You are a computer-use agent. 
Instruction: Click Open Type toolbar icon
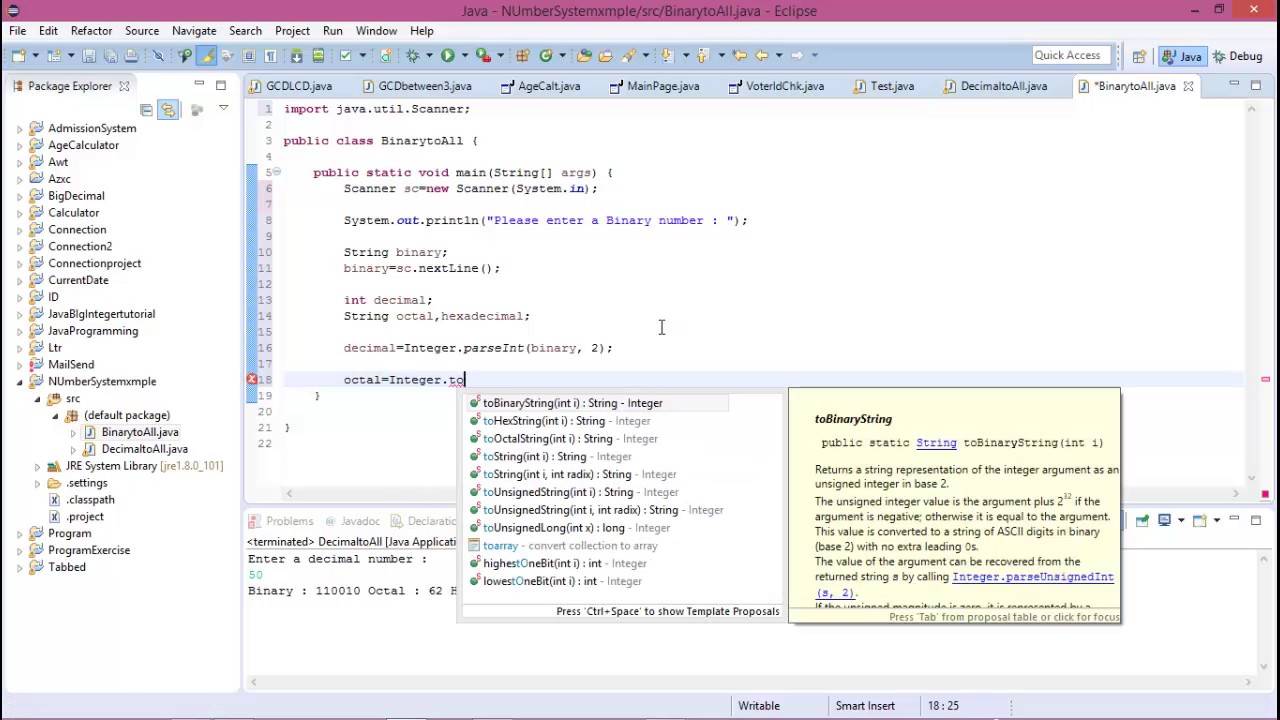pos(583,55)
